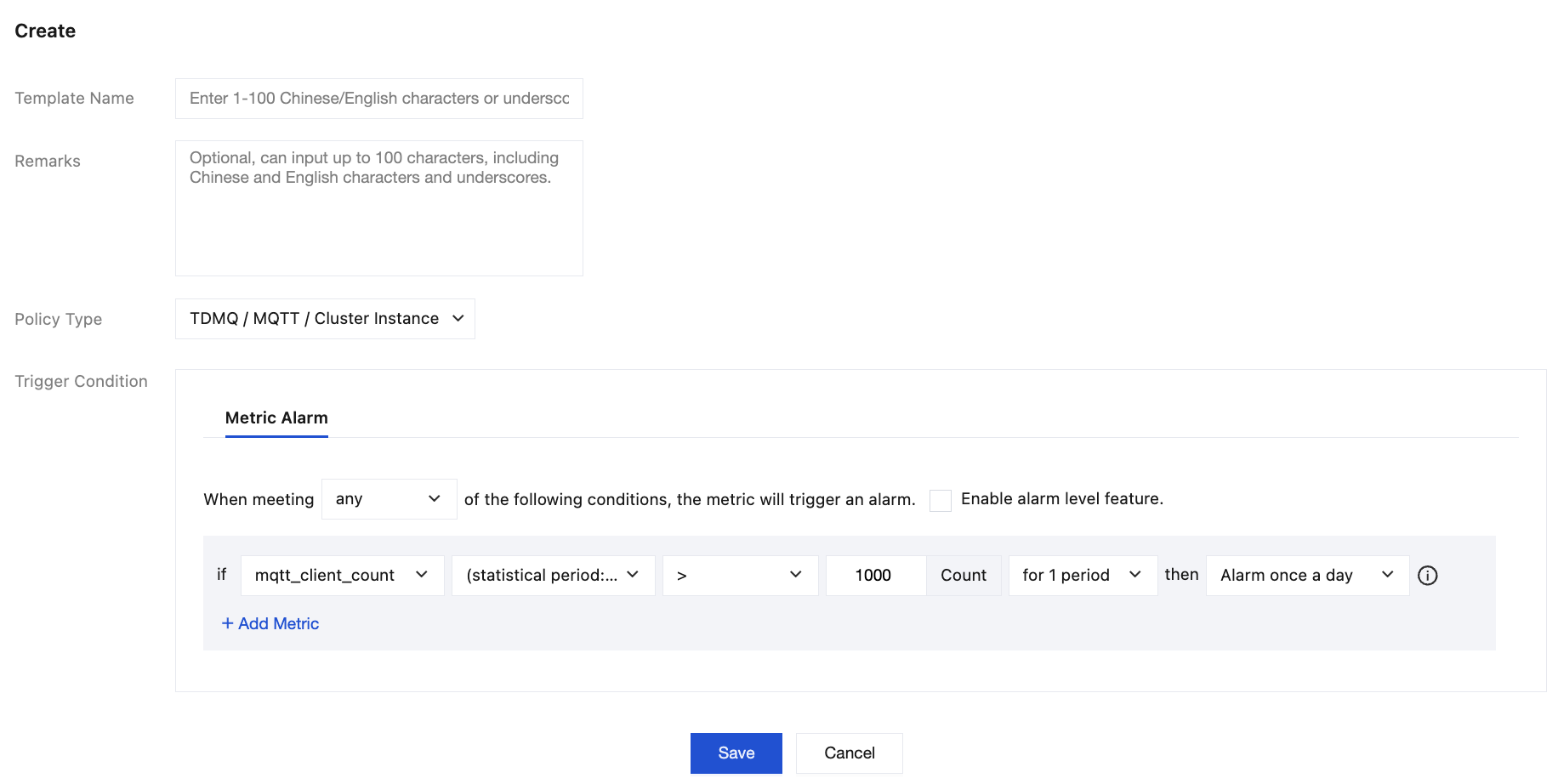Click into the Remarks text area

tap(379, 208)
